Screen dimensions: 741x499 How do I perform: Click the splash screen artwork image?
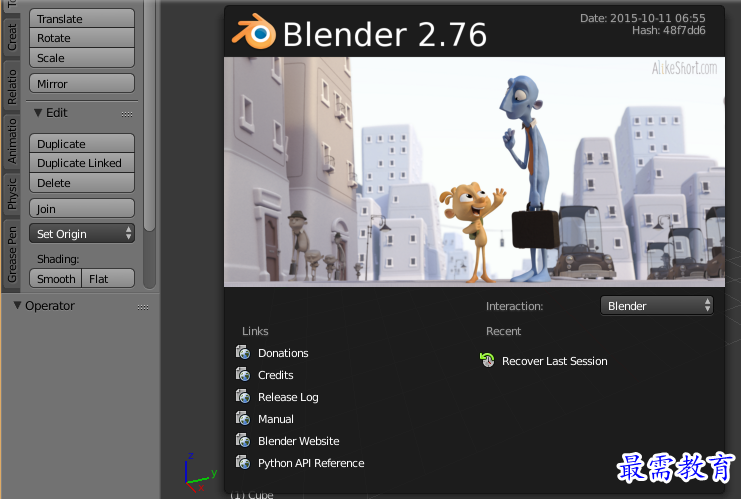click(474, 172)
